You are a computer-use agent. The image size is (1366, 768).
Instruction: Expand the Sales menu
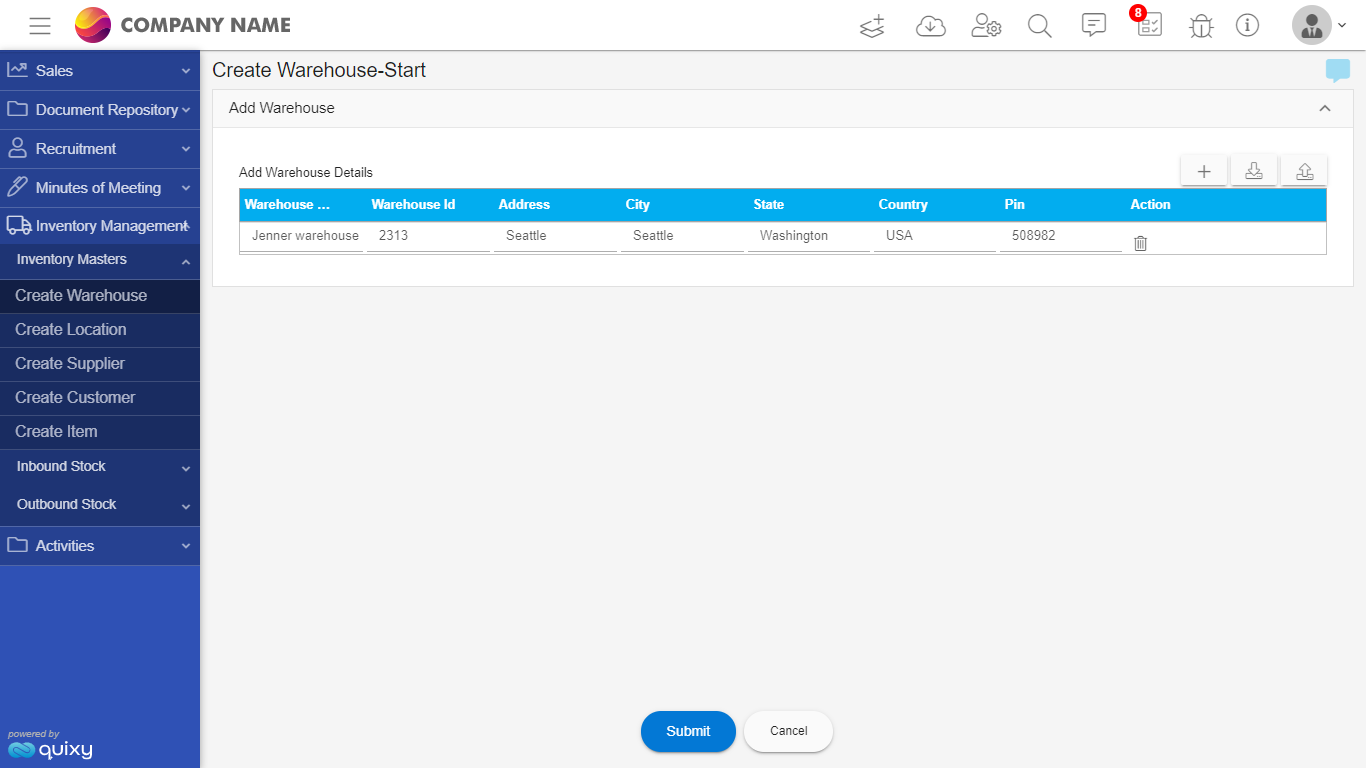(100, 71)
